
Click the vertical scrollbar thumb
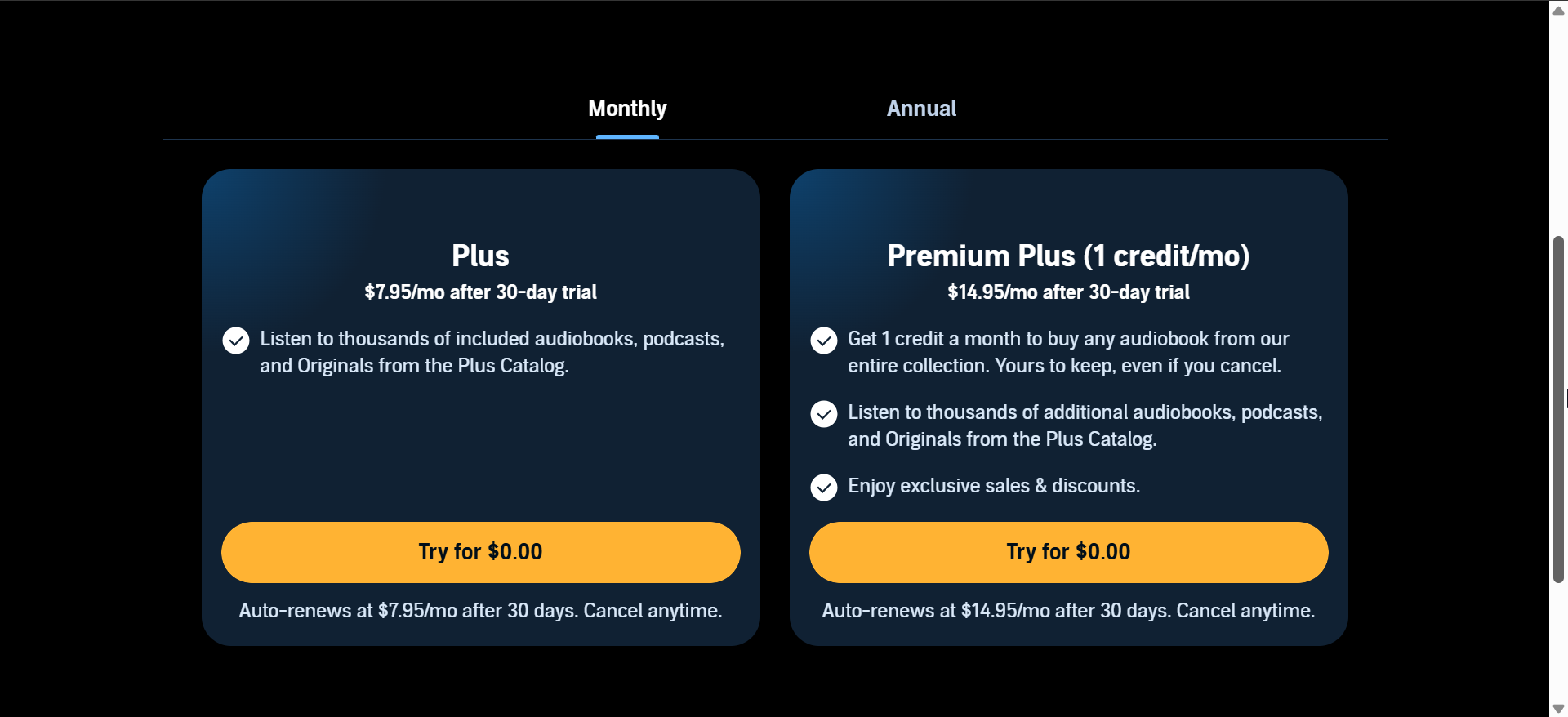pos(1558,408)
